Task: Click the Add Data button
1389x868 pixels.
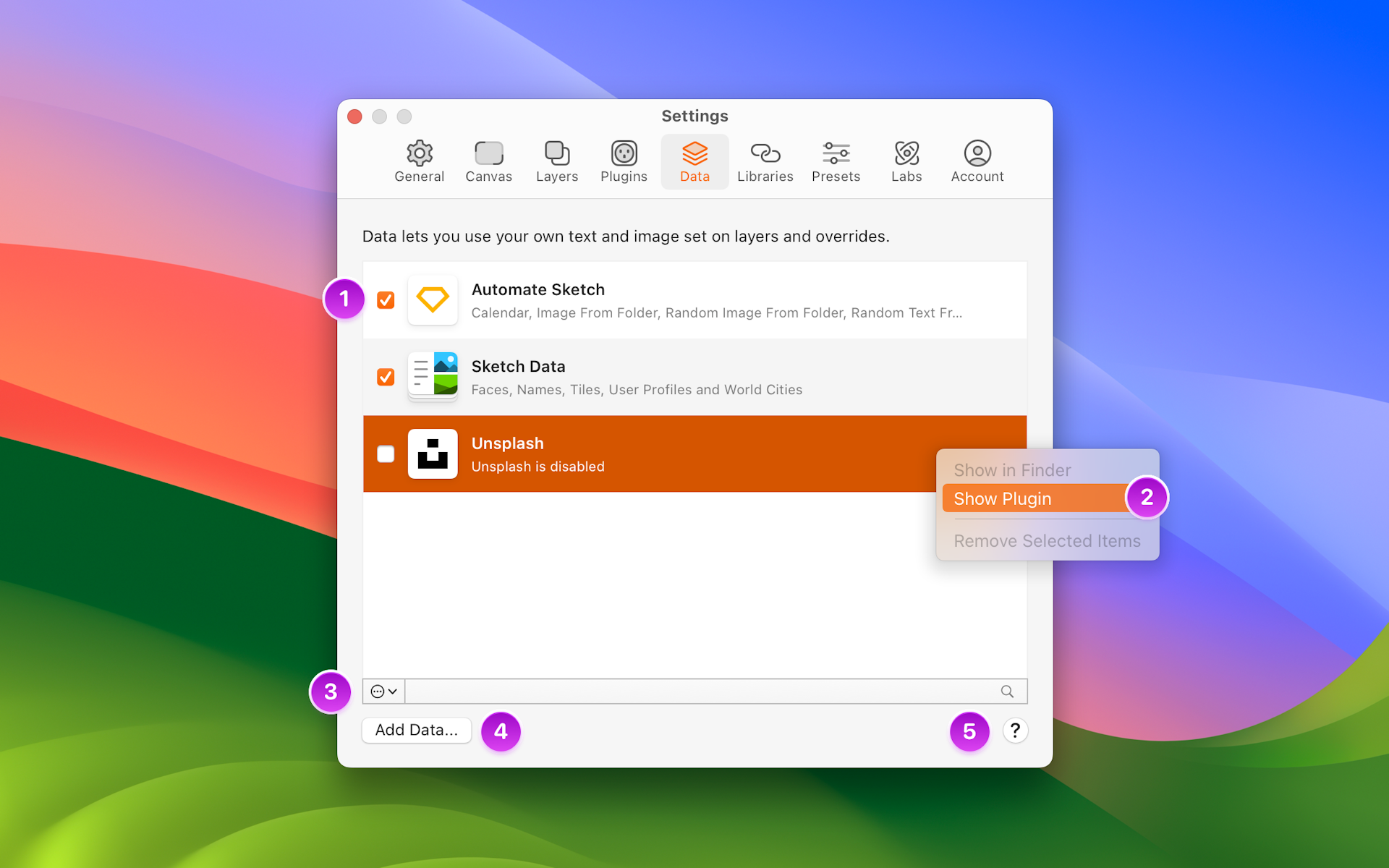Action: tap(416, 730)
